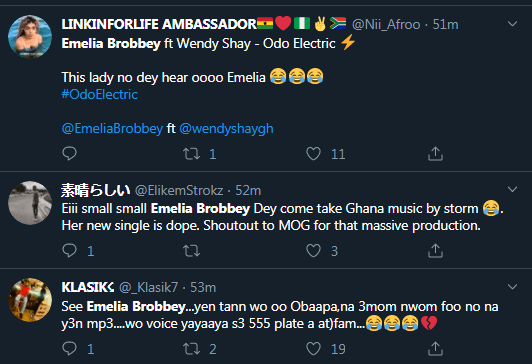Visit the @EmeliaBrobbey mention link
This screenshot has height=364, width=532.
pyautogui.click(x=112, y=129)
